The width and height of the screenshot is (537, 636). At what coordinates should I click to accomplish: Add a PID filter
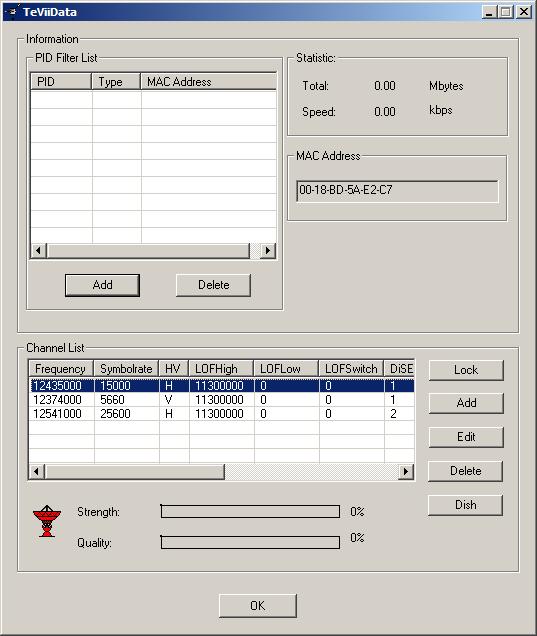[102, 285]
